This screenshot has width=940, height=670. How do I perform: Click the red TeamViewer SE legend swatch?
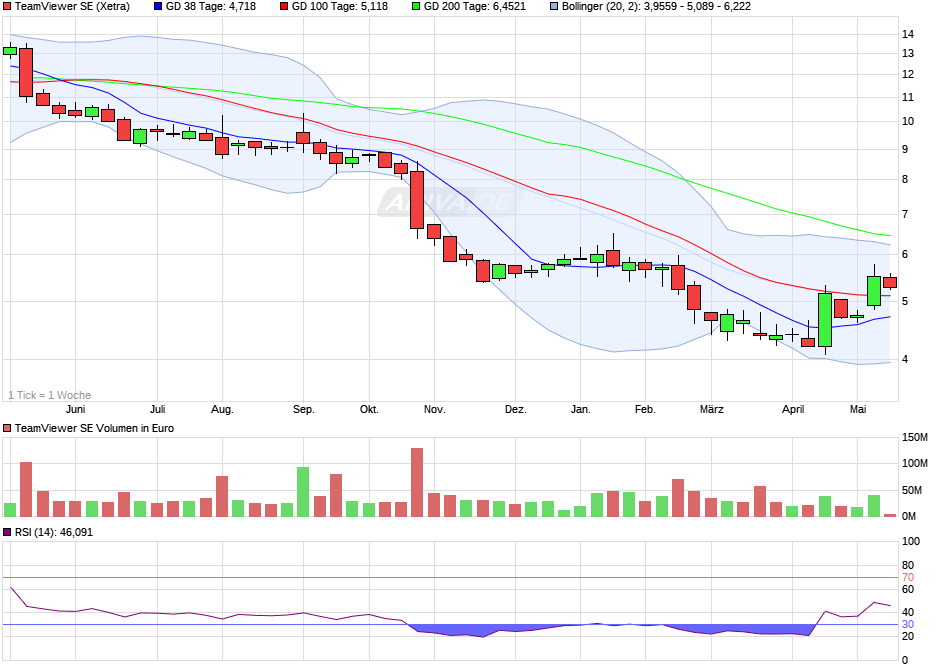(7, 7)
